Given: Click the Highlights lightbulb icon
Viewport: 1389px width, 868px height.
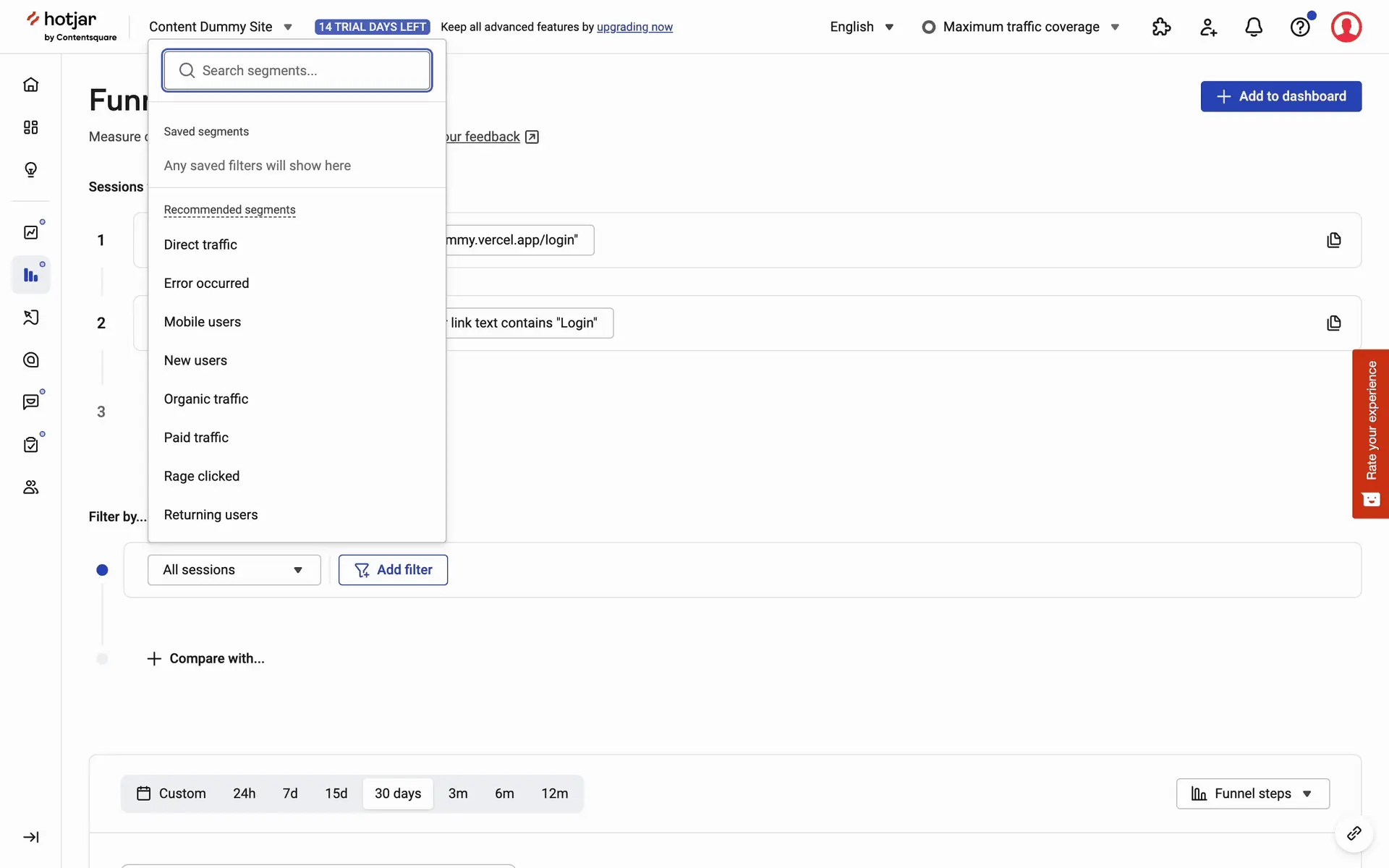Looking at the screenshot, I should point(30,169).
